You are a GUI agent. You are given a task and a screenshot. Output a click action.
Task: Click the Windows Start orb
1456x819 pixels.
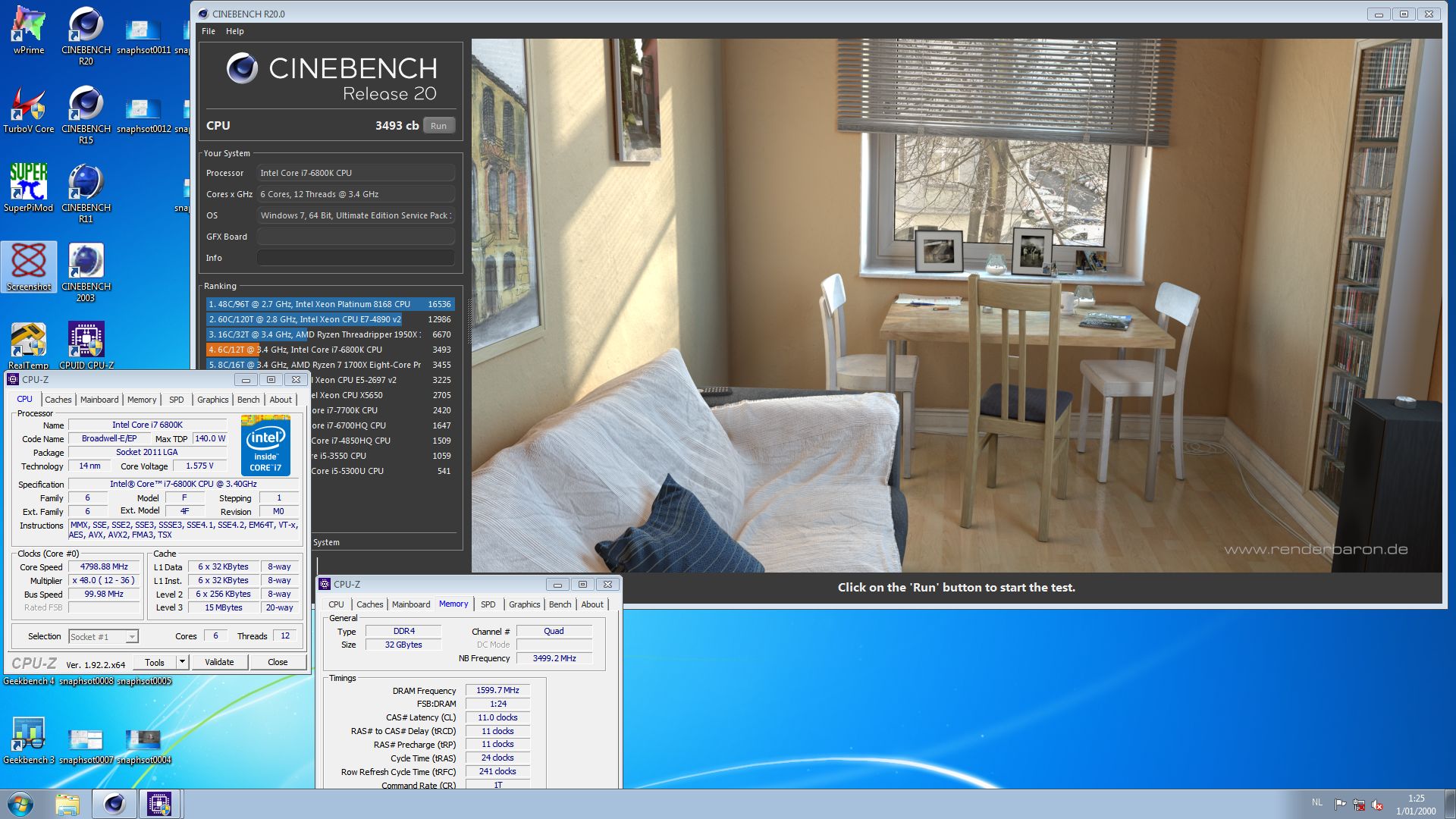[x=20, y=804]
